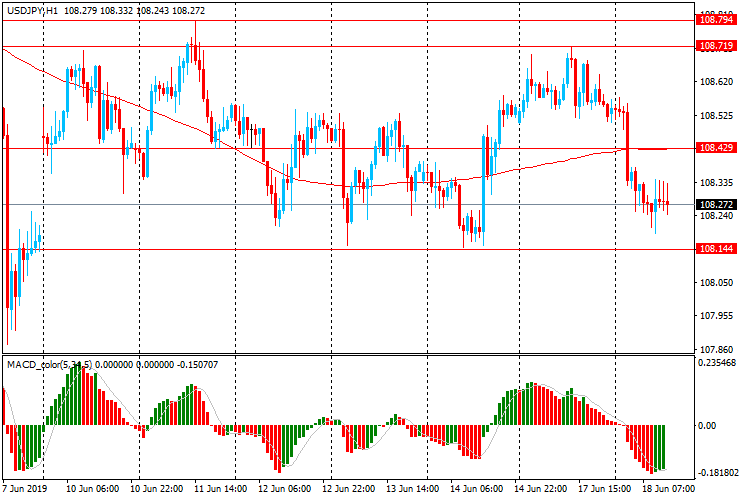Click the 108.429 red price level label
The height and width of the screenshot is (500, 740).
pos(716,148)
